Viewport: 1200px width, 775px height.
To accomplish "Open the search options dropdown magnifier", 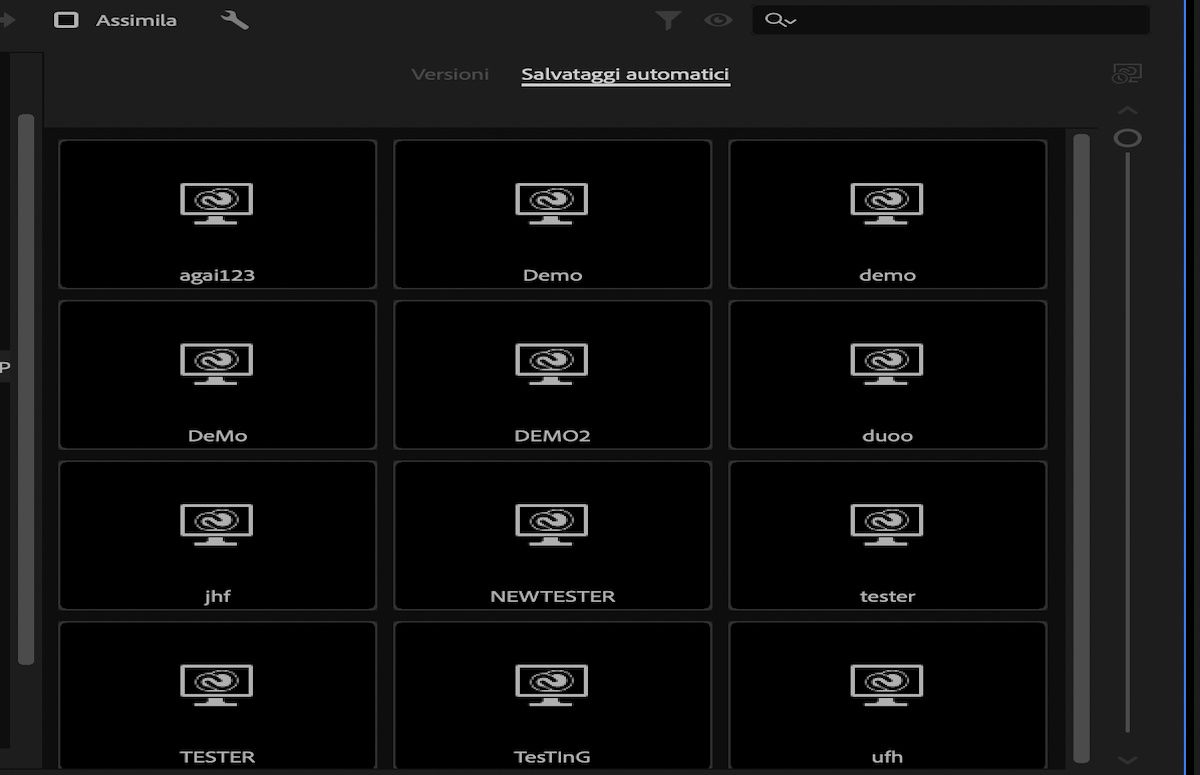I will (x=780, y=20).
